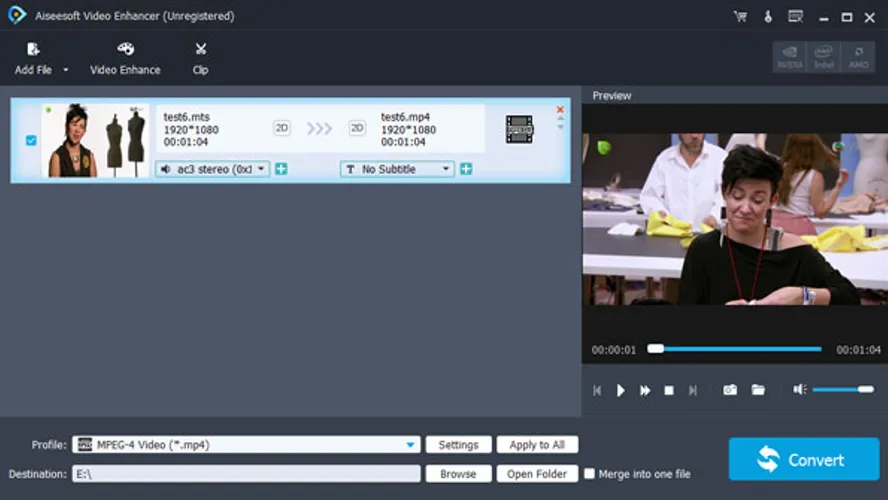Screen dimensions: 888x500
Task: Click the Aiseesoft app logo icon
Action: pyautogui.click(x=17, y=15)
